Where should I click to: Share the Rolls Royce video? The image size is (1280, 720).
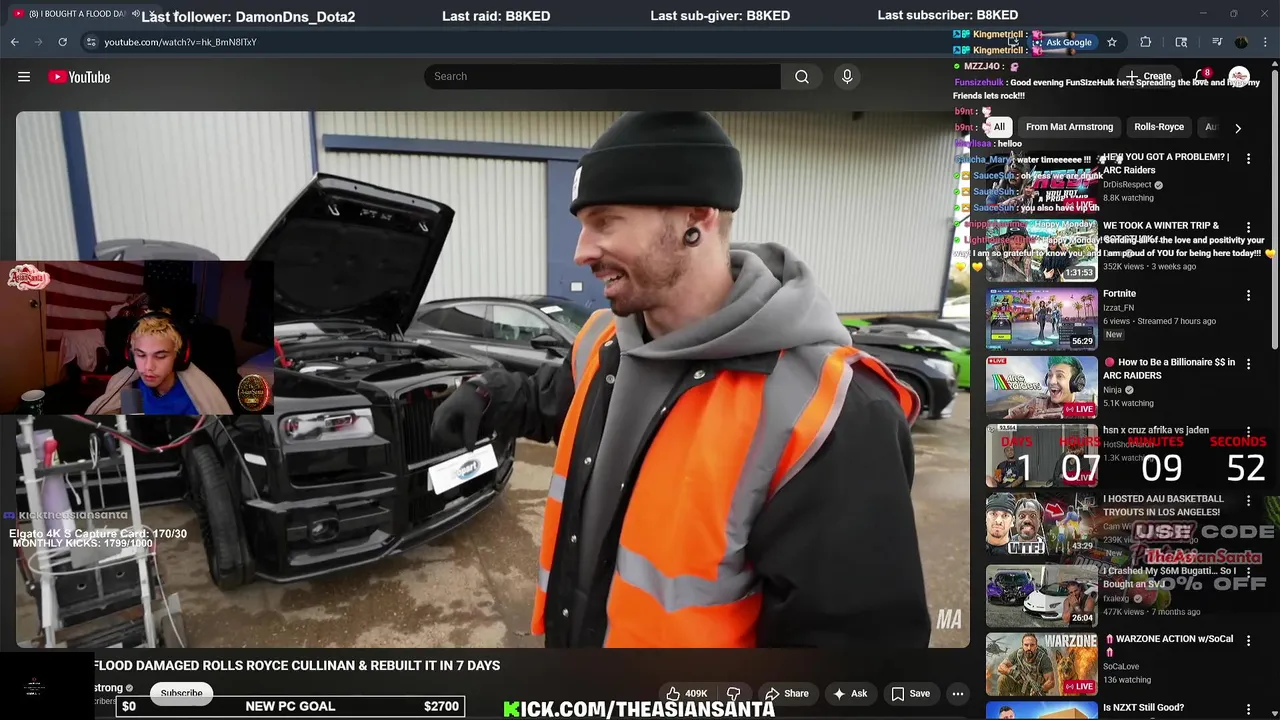(786, 694)
